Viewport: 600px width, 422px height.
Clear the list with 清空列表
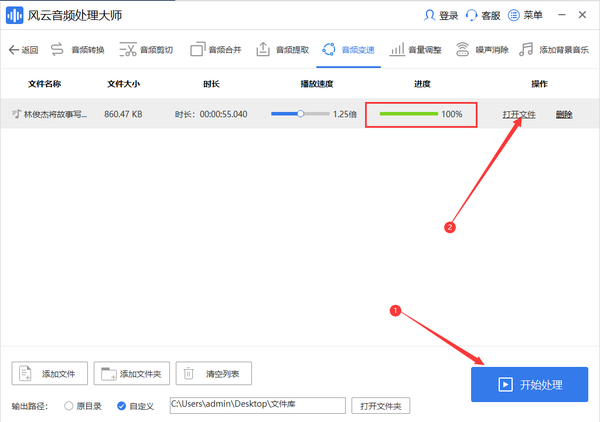point(214,373)
